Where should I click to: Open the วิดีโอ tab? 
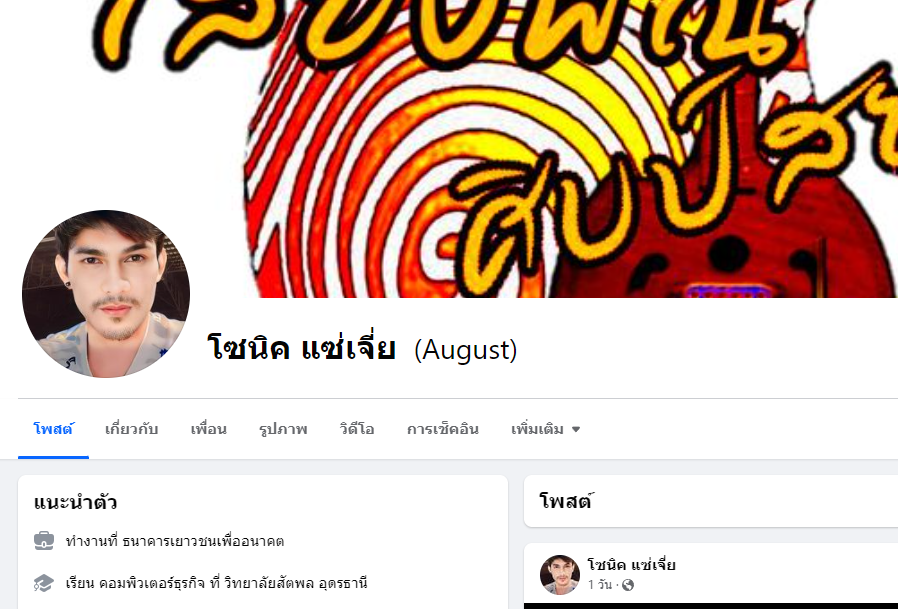(357, 429)
